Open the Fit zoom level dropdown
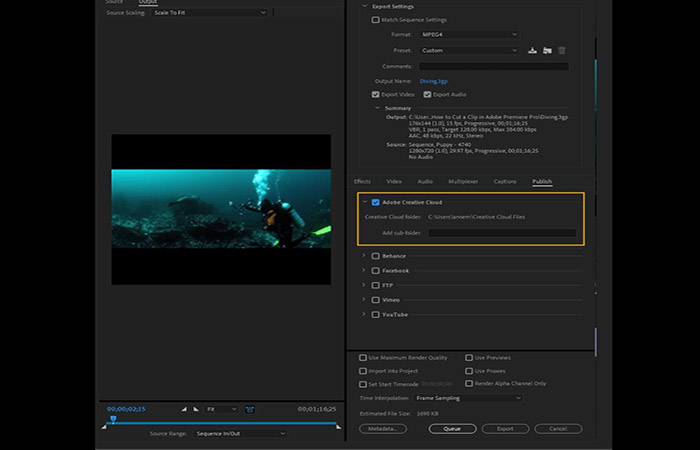The image size is (700, 450). (221, 409)
